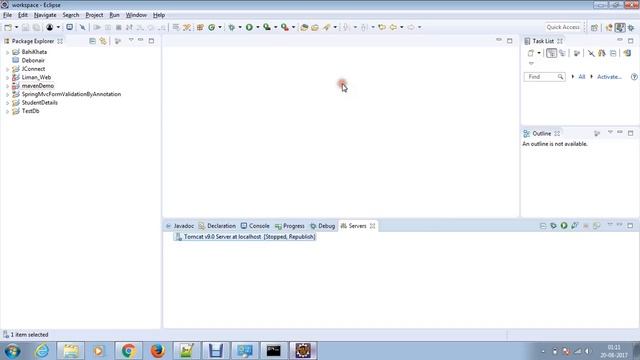Image resolution: width=640 pixels, height=360 pixels.
Task: Open Internet Explorer from the taskbar
Action: coord(42,351)
